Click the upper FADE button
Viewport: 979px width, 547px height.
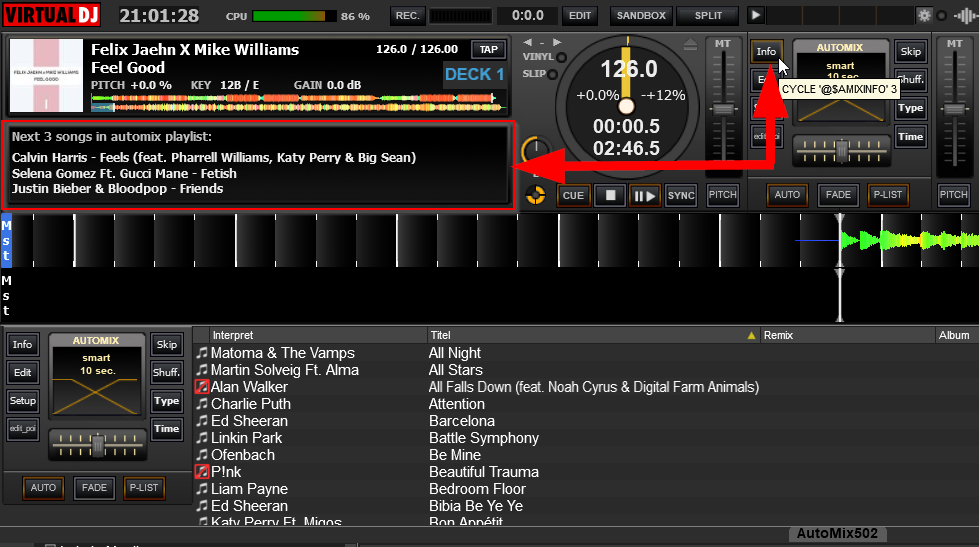coord(838,195)
